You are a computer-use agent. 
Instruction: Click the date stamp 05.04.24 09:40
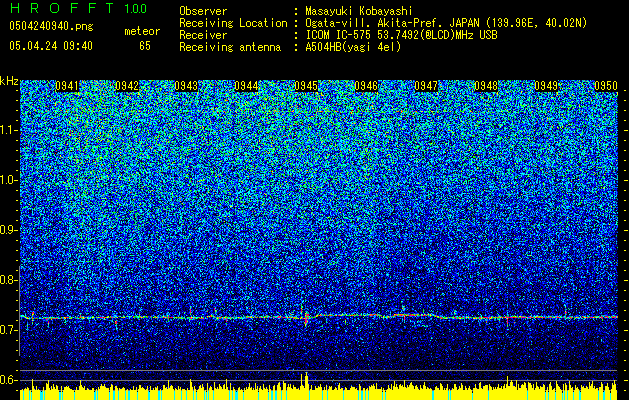click(x=51, y=46)
